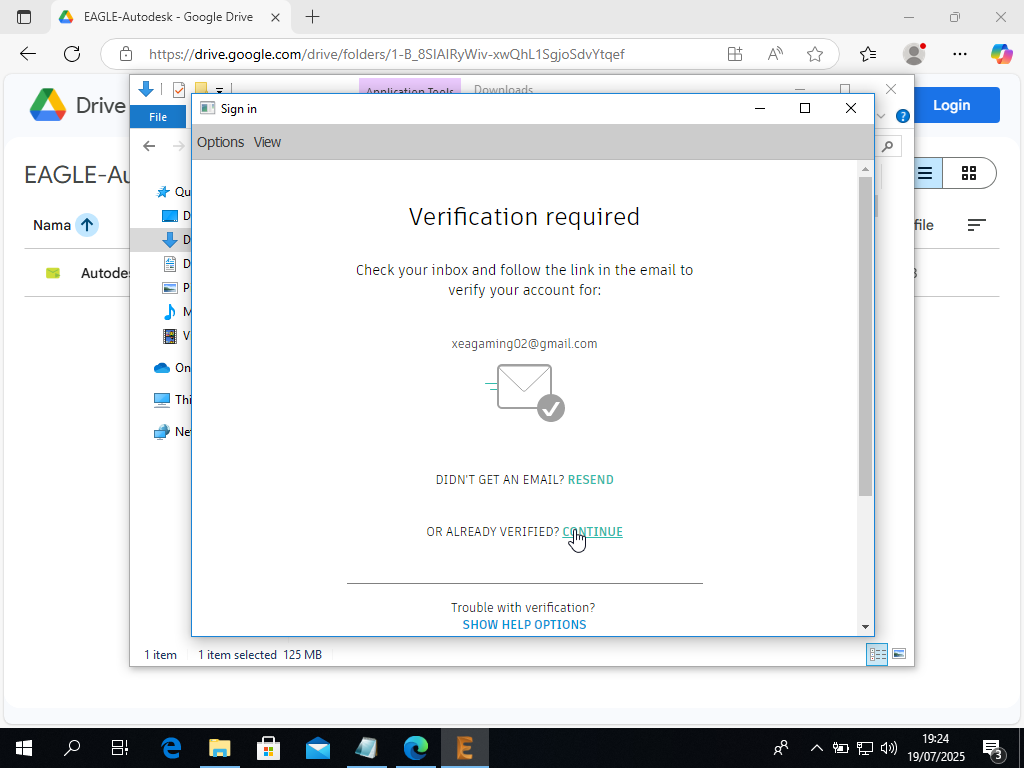Open the EAGLE installer from the taskbar

tap(464, 747)
